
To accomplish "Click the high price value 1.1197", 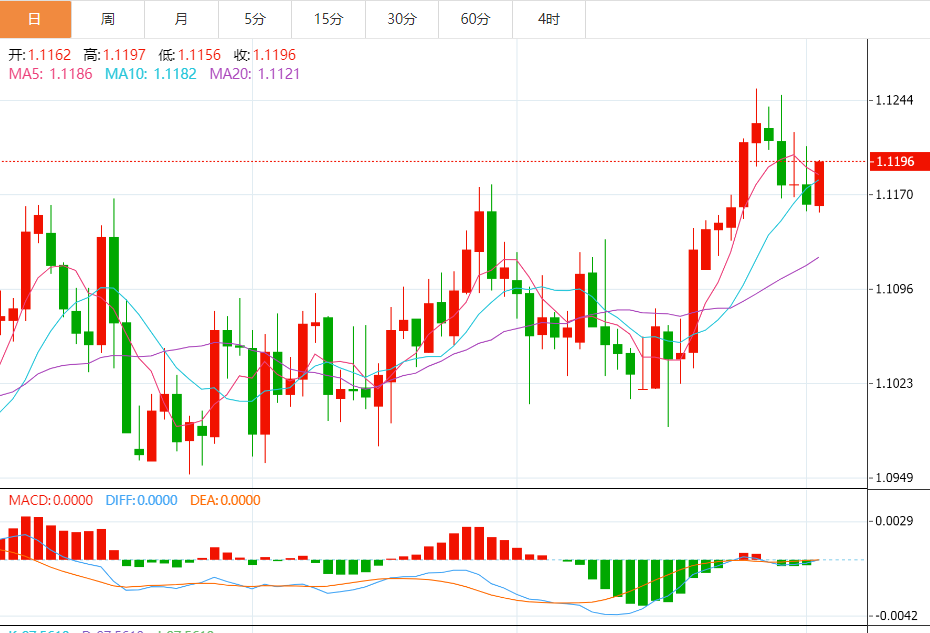I will click(x=124, y=55).
